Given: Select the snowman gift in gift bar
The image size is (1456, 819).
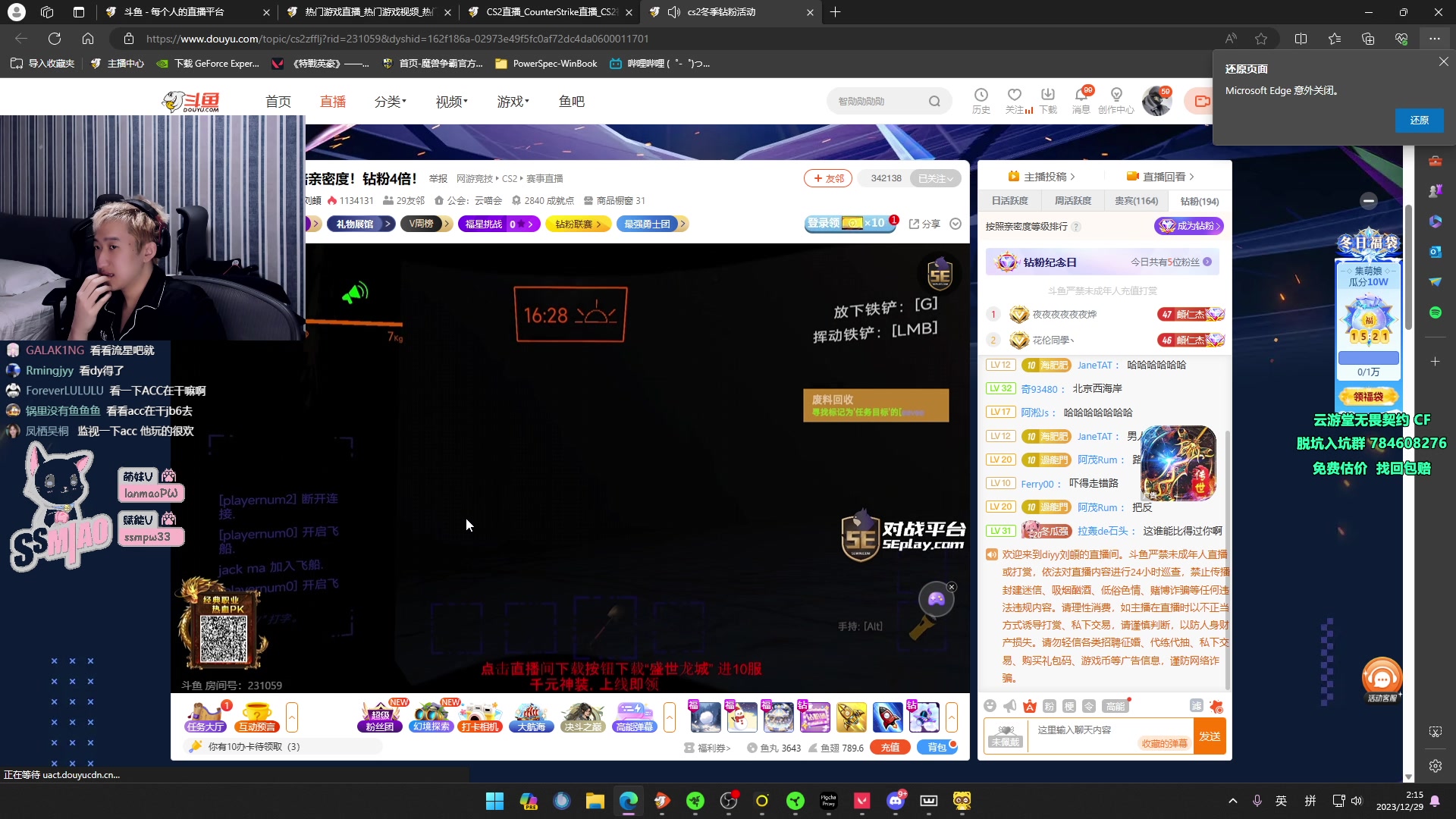Looking at the screenshot, I should 742,717.
